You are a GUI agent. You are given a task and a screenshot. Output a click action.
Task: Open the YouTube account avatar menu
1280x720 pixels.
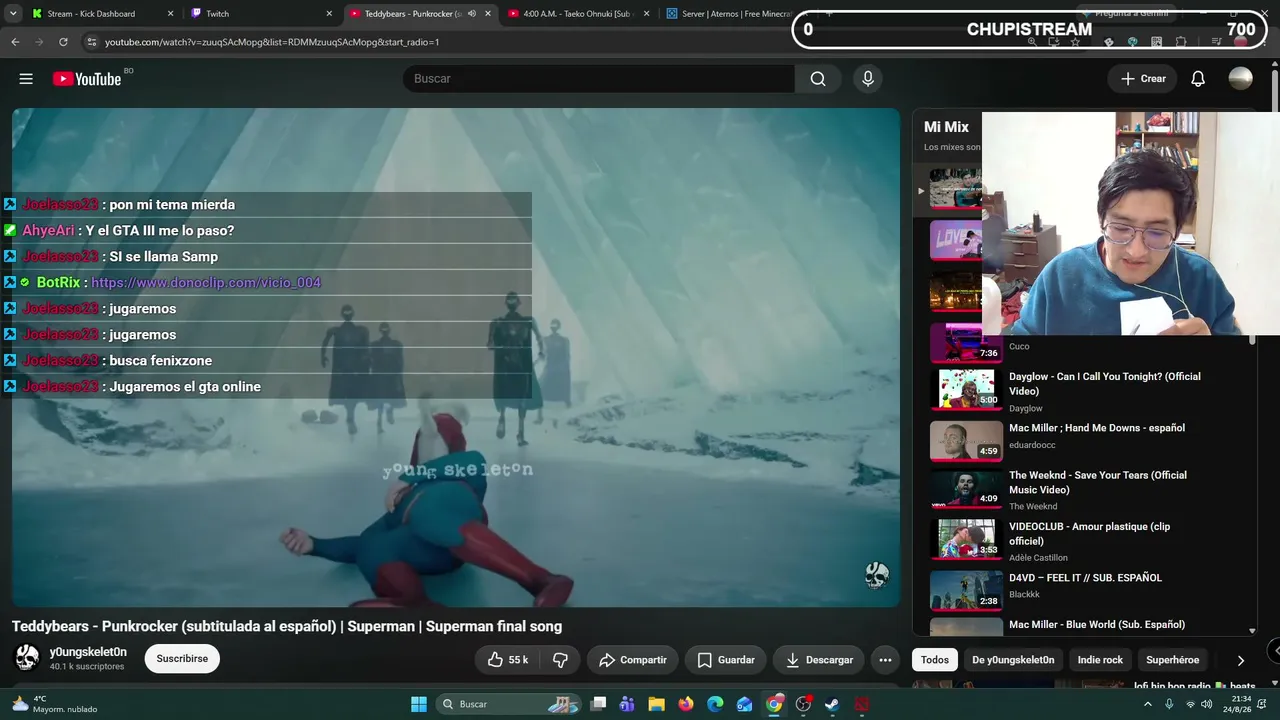pos(1240,79)
